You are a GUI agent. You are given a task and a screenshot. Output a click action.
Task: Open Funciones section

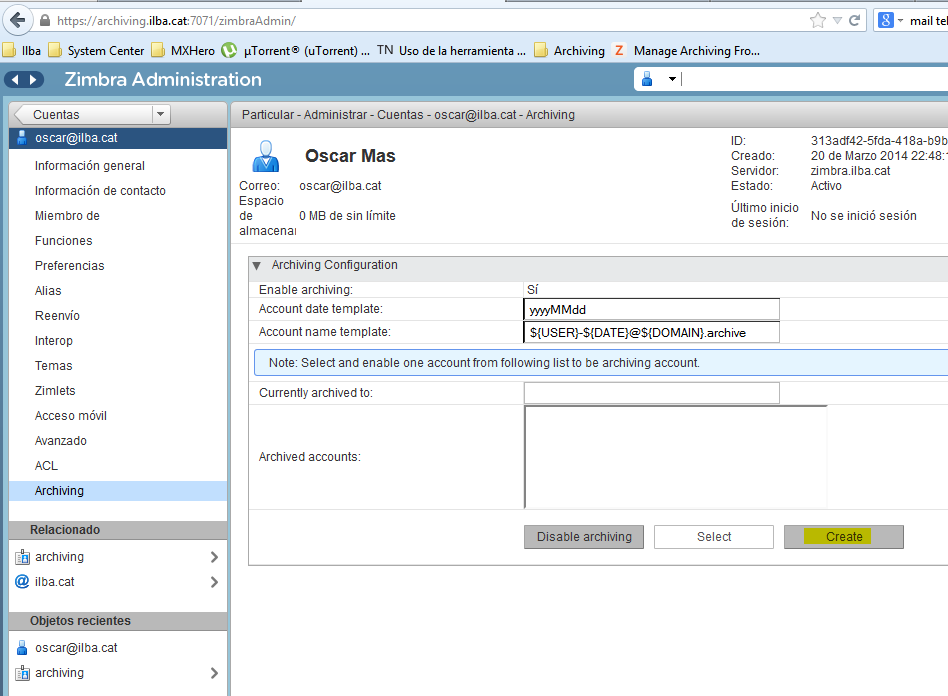[x=63, y=241]
